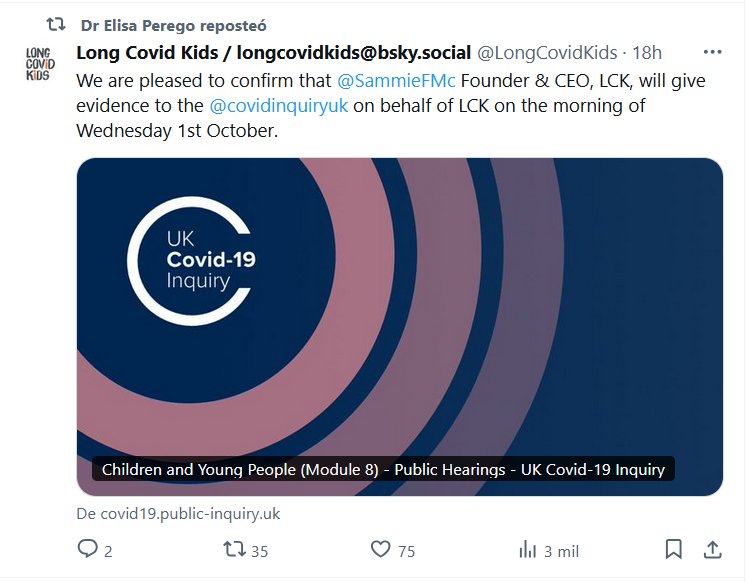Share the post via share icon
The height and width of the screenshot is (582, 748).
click(712, 549)
